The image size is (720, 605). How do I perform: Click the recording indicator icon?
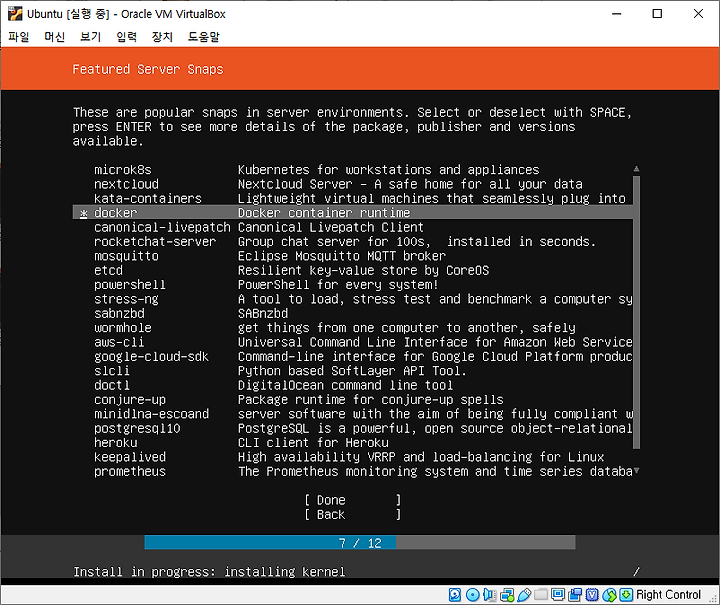575,594
